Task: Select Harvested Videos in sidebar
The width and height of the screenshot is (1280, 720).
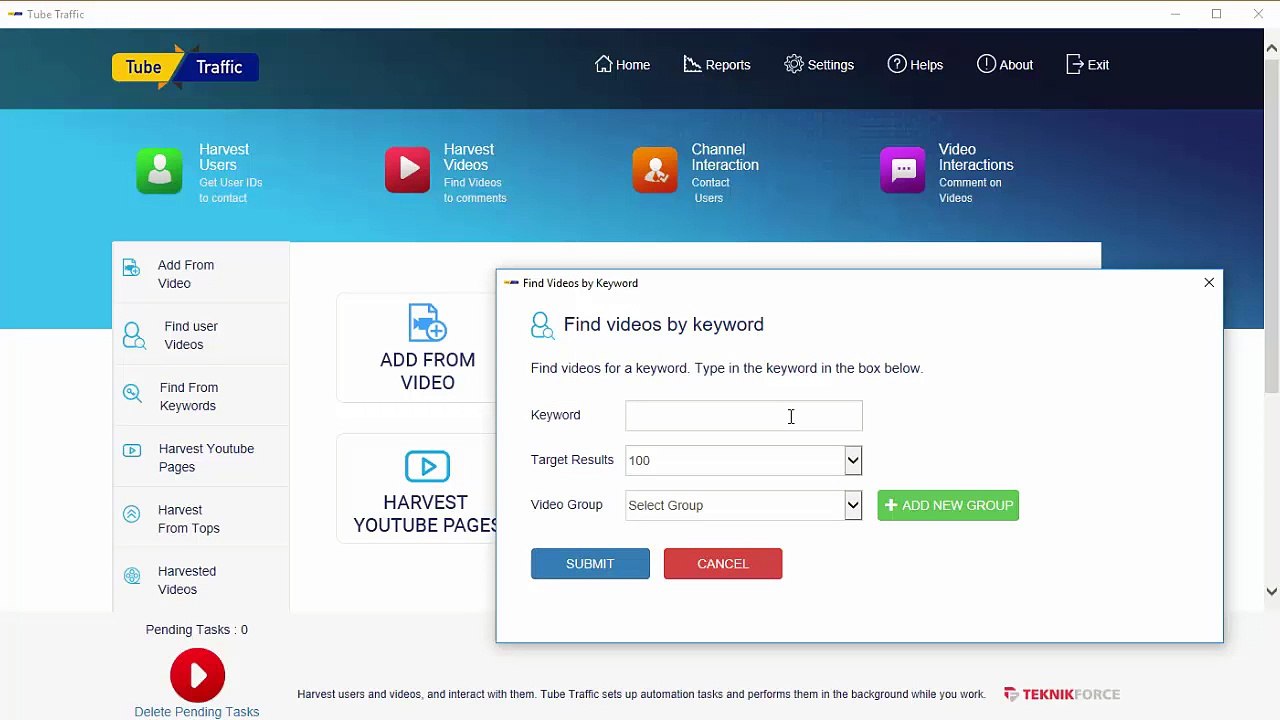Action: click(187, 580)
